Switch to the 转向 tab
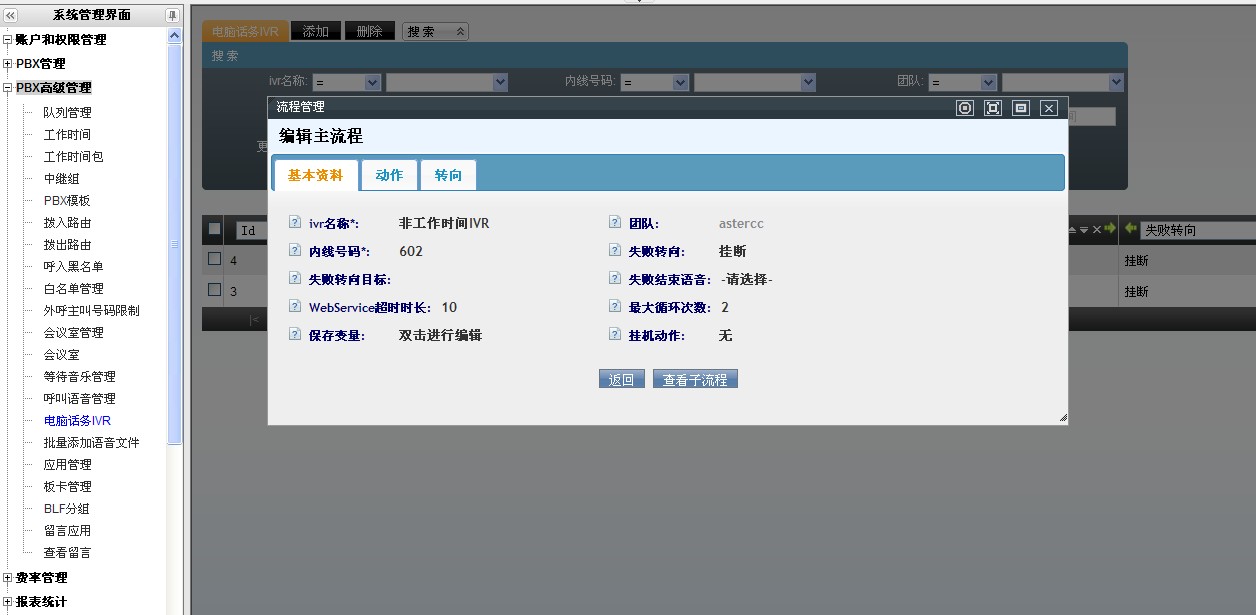This screenshot has height=615, width=1256. (x=448, y=175)
